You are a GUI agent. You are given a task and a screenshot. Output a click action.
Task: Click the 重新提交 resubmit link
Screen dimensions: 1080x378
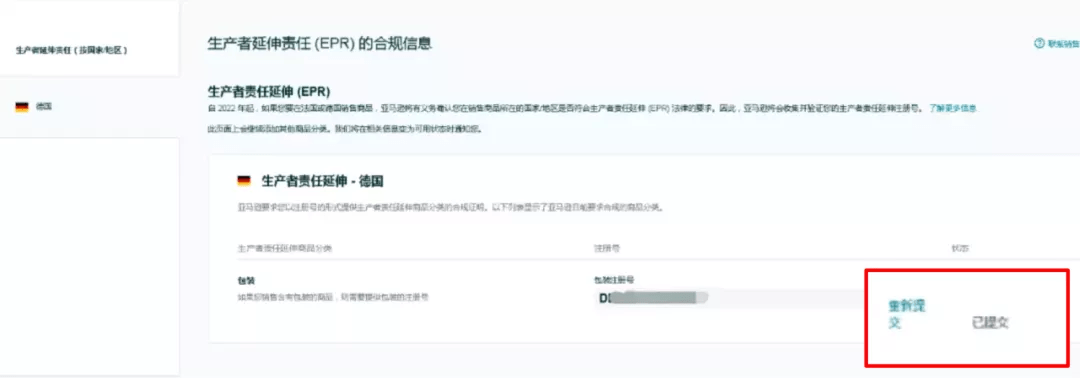[906, 314]
